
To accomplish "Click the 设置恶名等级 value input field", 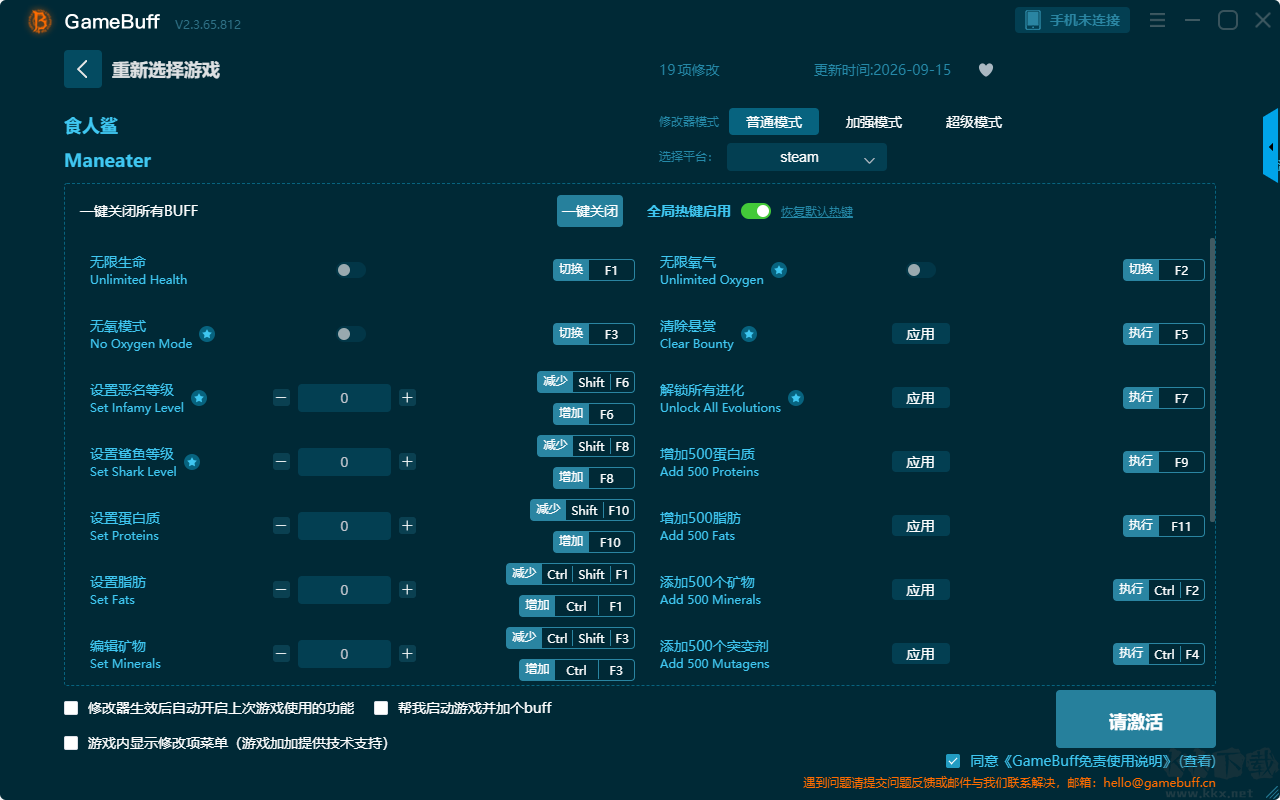I will coord(344,398).
